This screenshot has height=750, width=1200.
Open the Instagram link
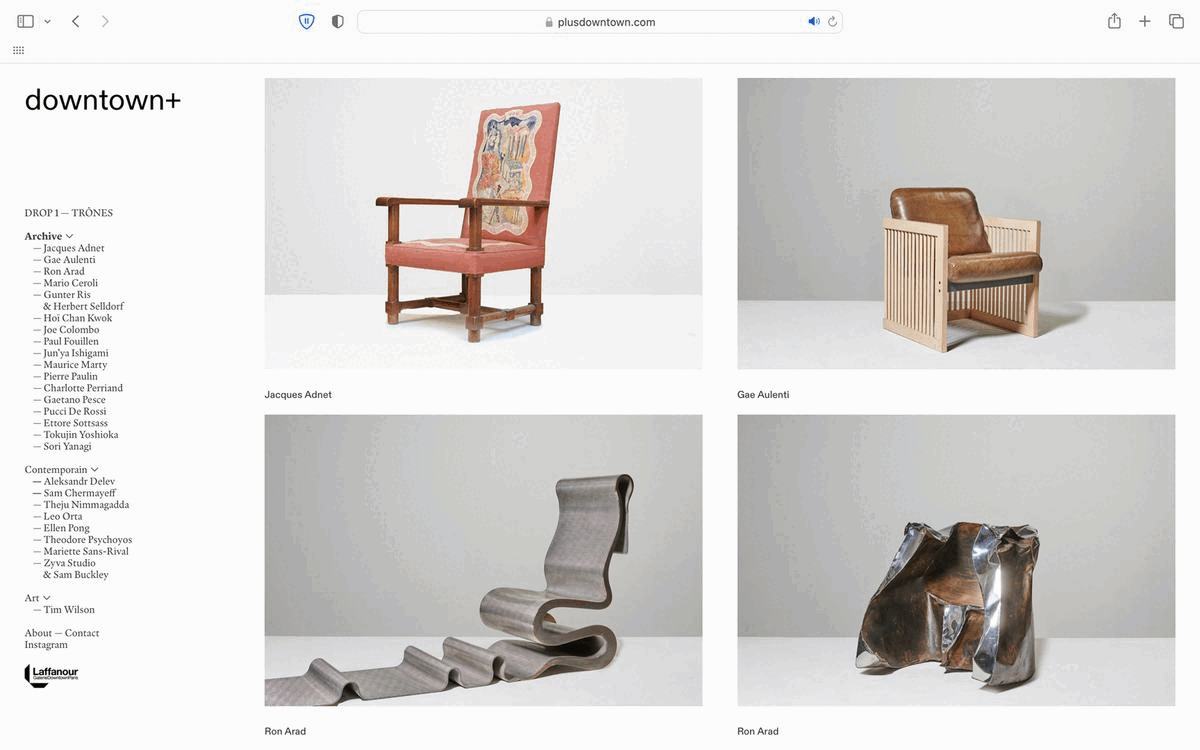[46, 645]
